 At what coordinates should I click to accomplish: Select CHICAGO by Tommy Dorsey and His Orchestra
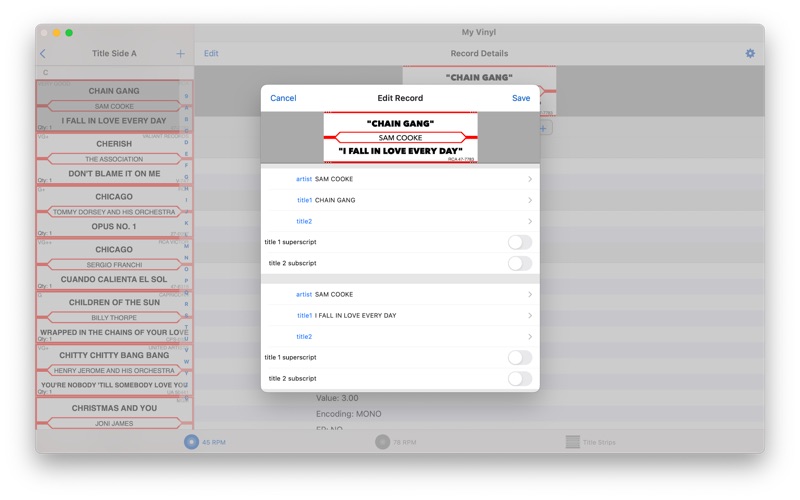click(114, 211)
